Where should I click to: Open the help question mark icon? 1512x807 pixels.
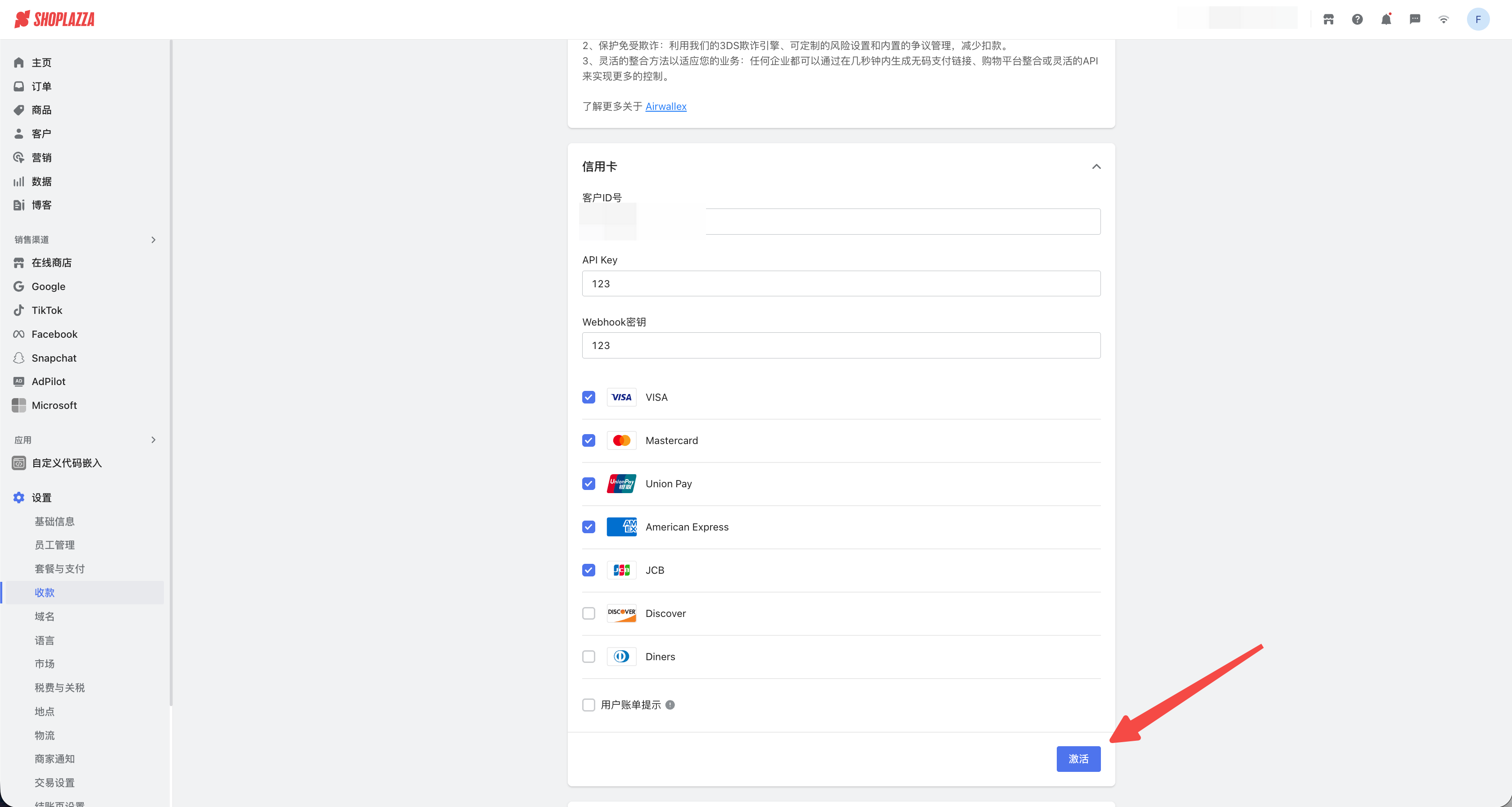point(1357,19)
